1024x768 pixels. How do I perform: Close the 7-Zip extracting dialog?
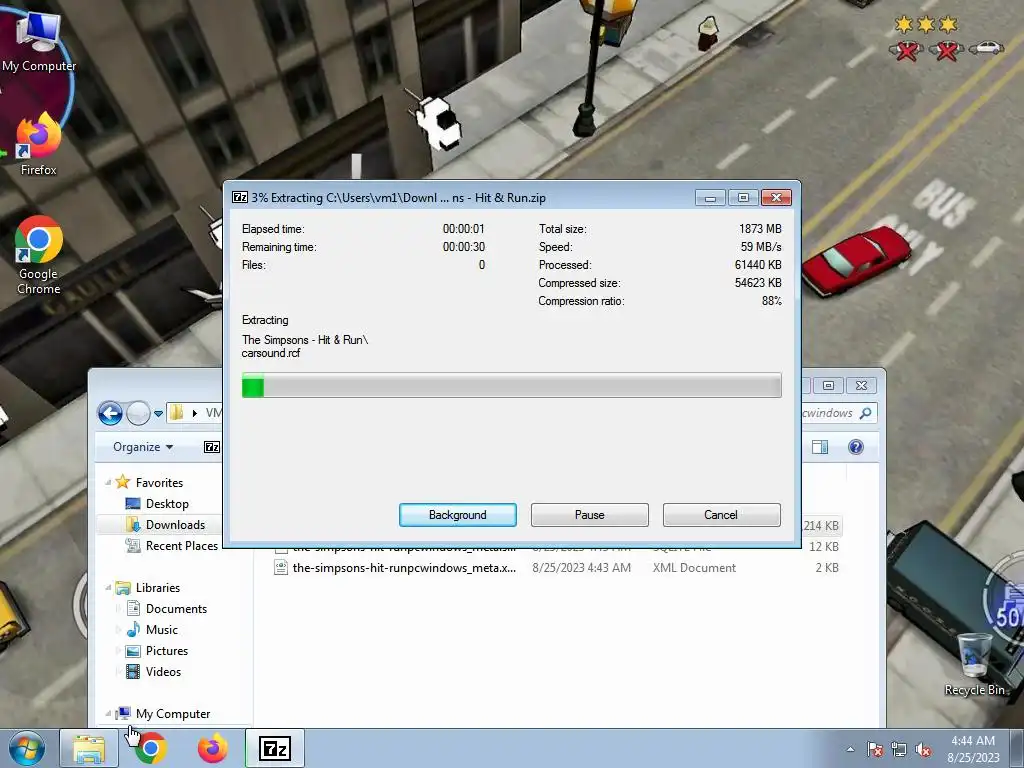776,197
